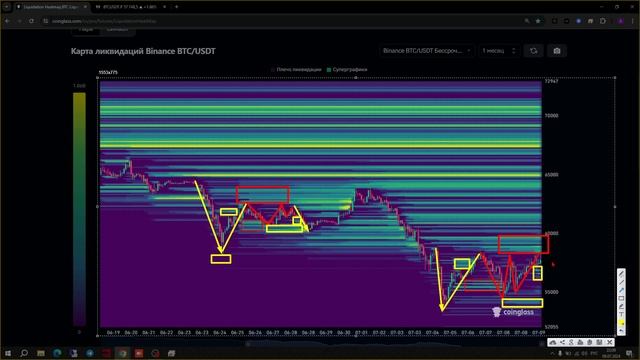
Task: Toggle the Supercharts legend item
Action: 347,70
